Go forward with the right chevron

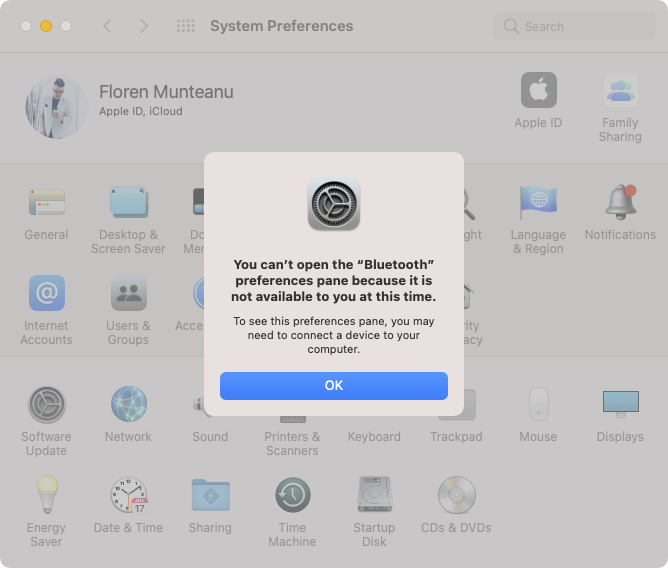[x=144, y=26]
